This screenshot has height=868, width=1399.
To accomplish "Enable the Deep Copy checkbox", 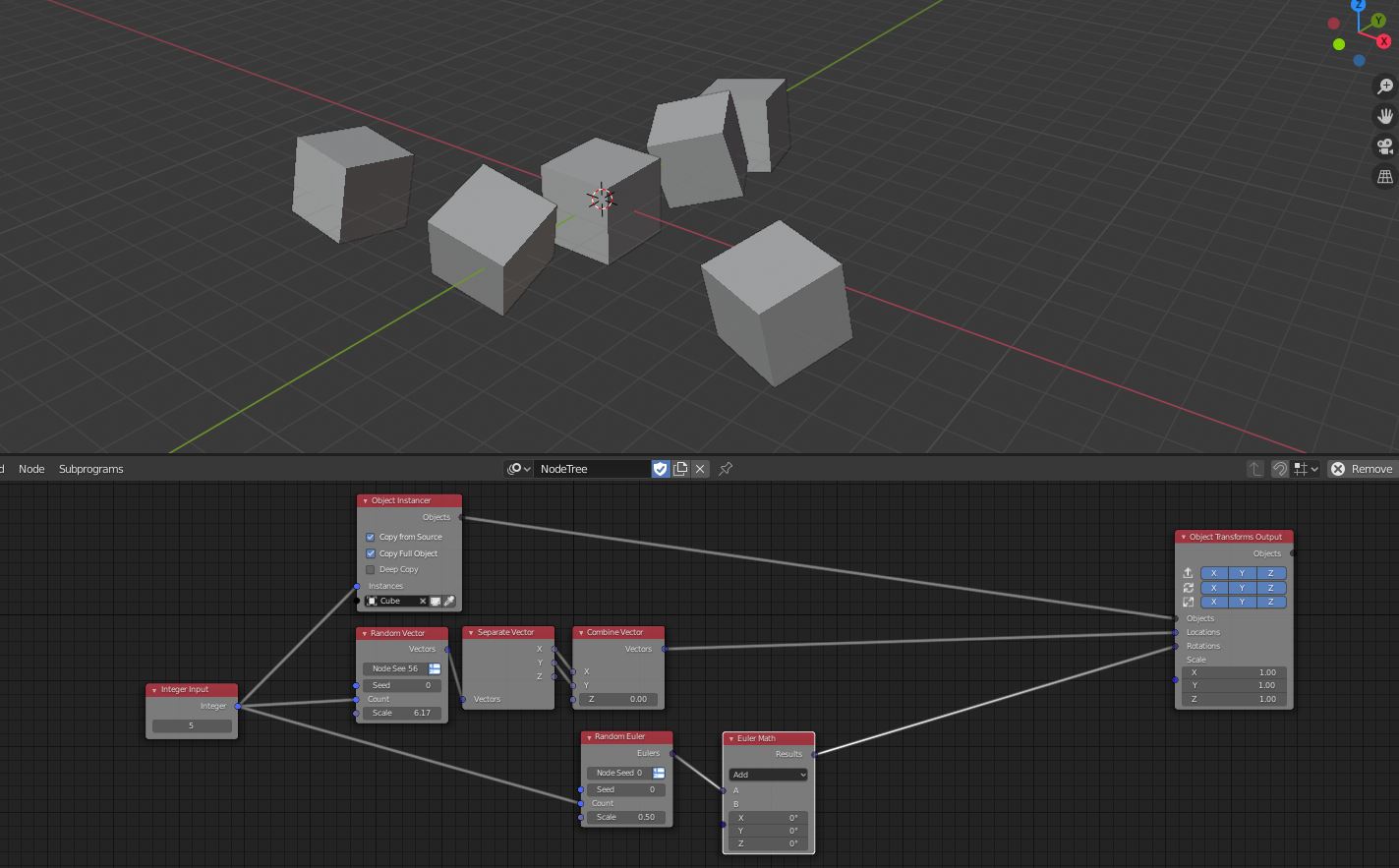I will [x=371, y=569].
